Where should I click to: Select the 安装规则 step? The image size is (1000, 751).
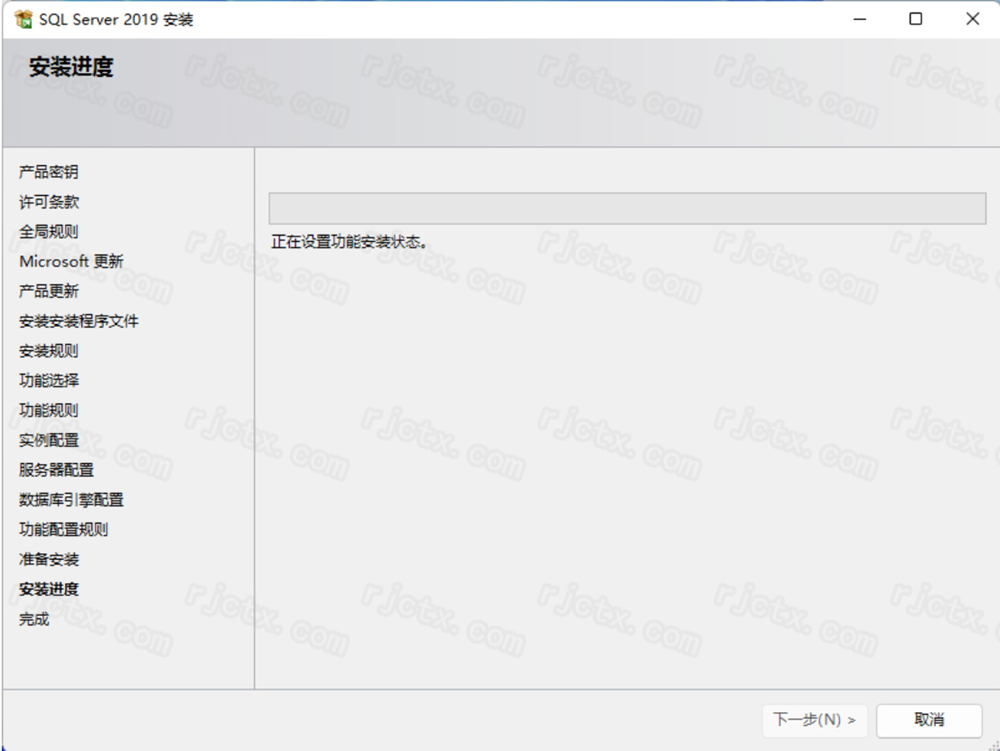pyautogui.click(x=49, y=351)
